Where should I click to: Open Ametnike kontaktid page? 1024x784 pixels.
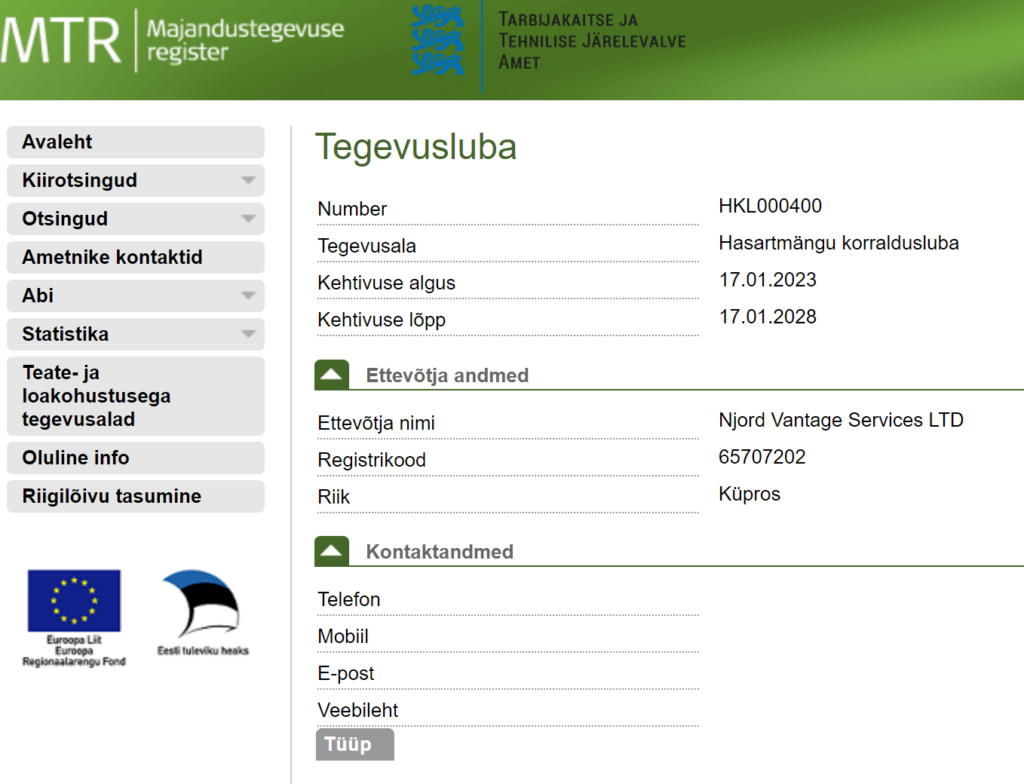(135, 257)
